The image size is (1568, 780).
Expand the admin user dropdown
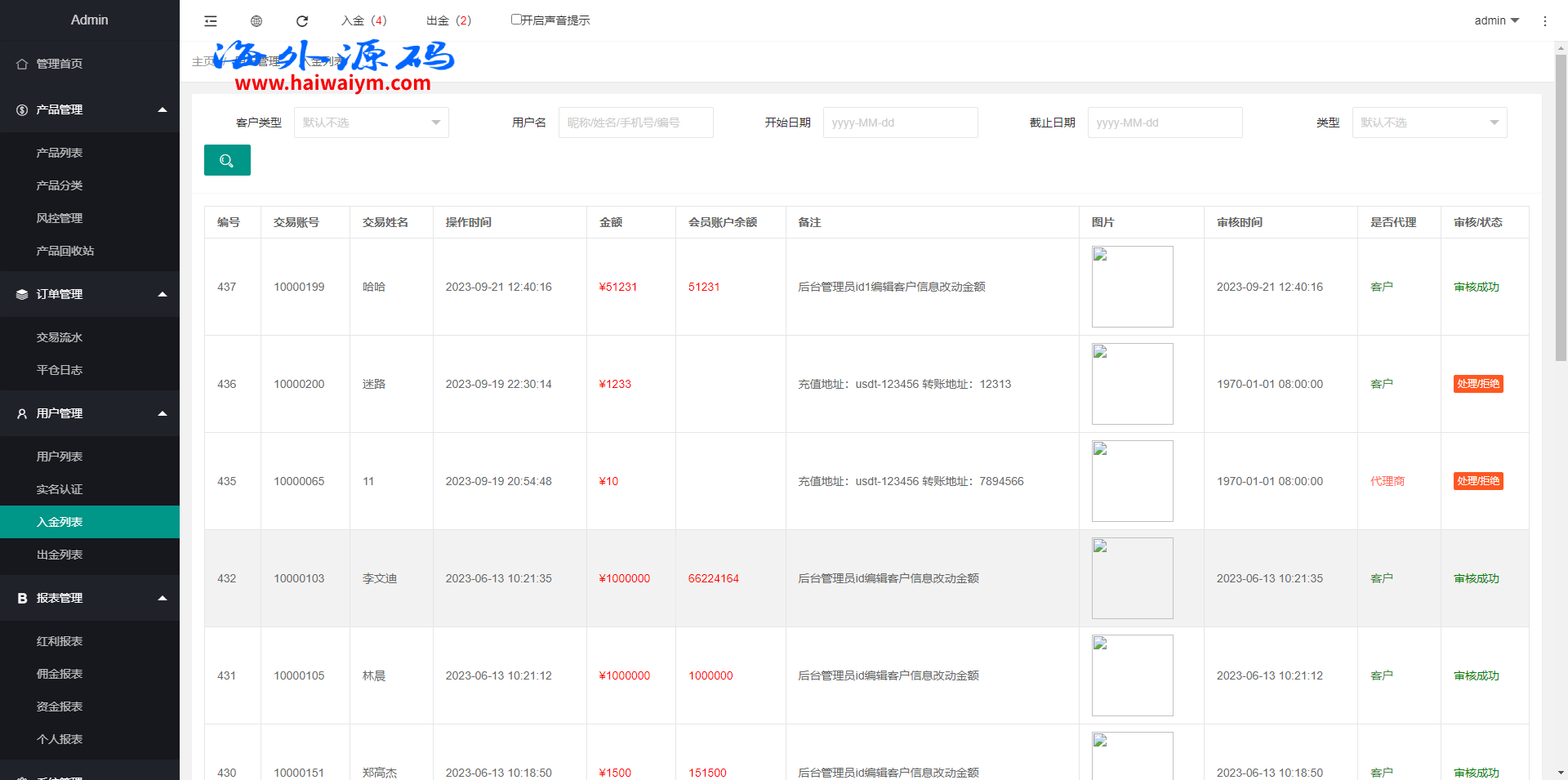click(1496, 20)
